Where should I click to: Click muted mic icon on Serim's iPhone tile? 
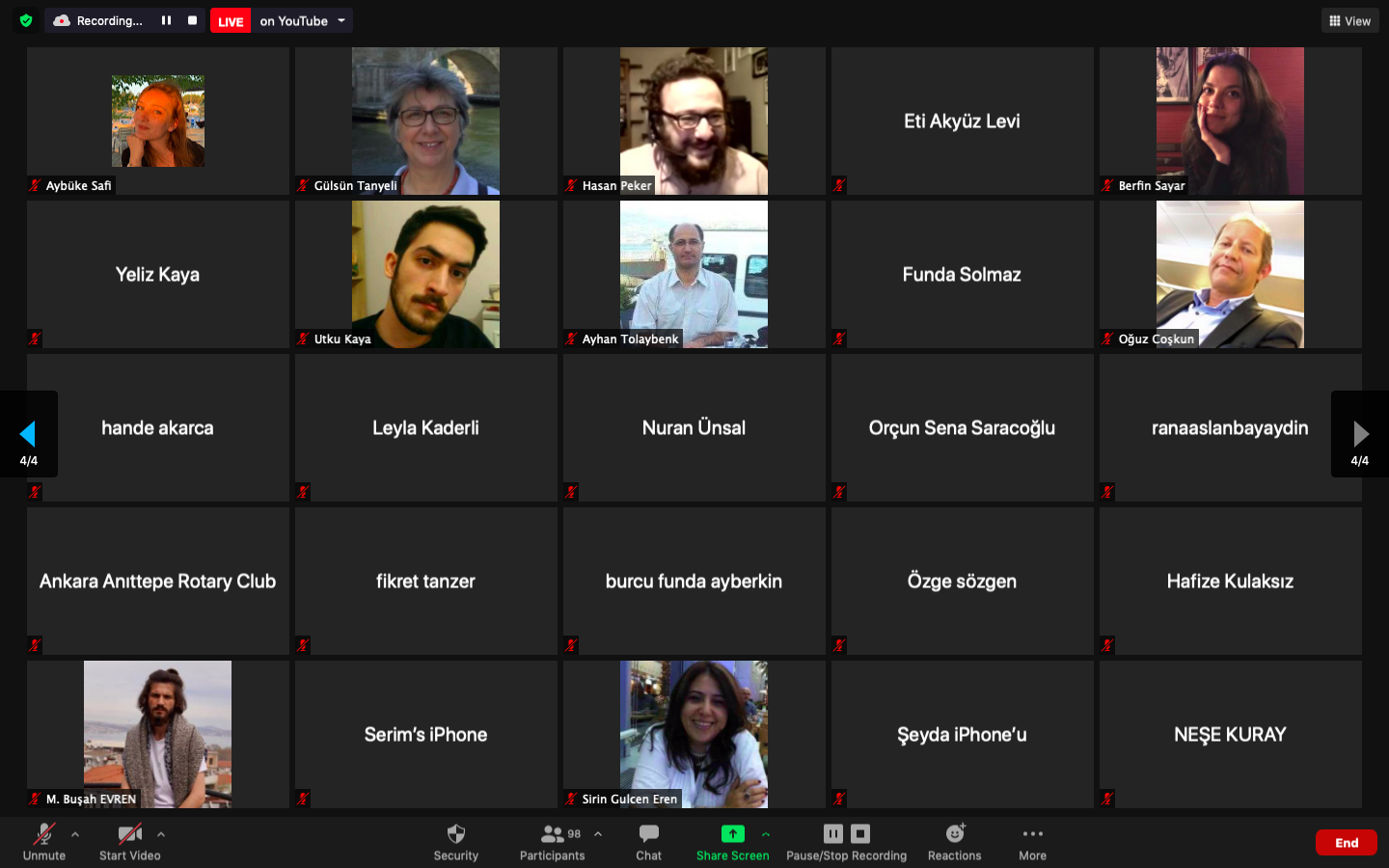click(x=303, y=799)
